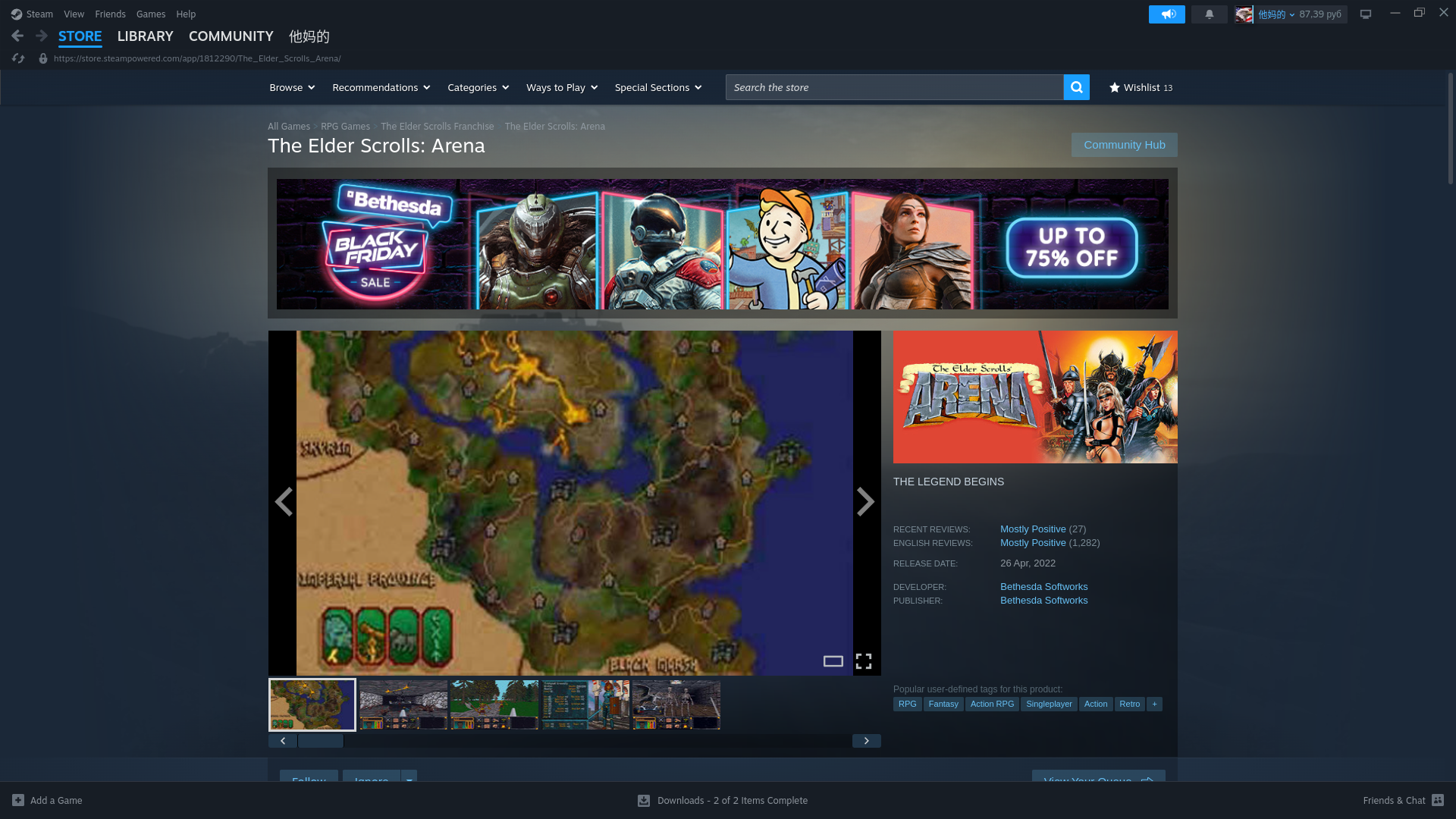Toggle theater mode on screenshot viewer
This screenshot has height=819, width=1456.
click(x=833, y=661)
